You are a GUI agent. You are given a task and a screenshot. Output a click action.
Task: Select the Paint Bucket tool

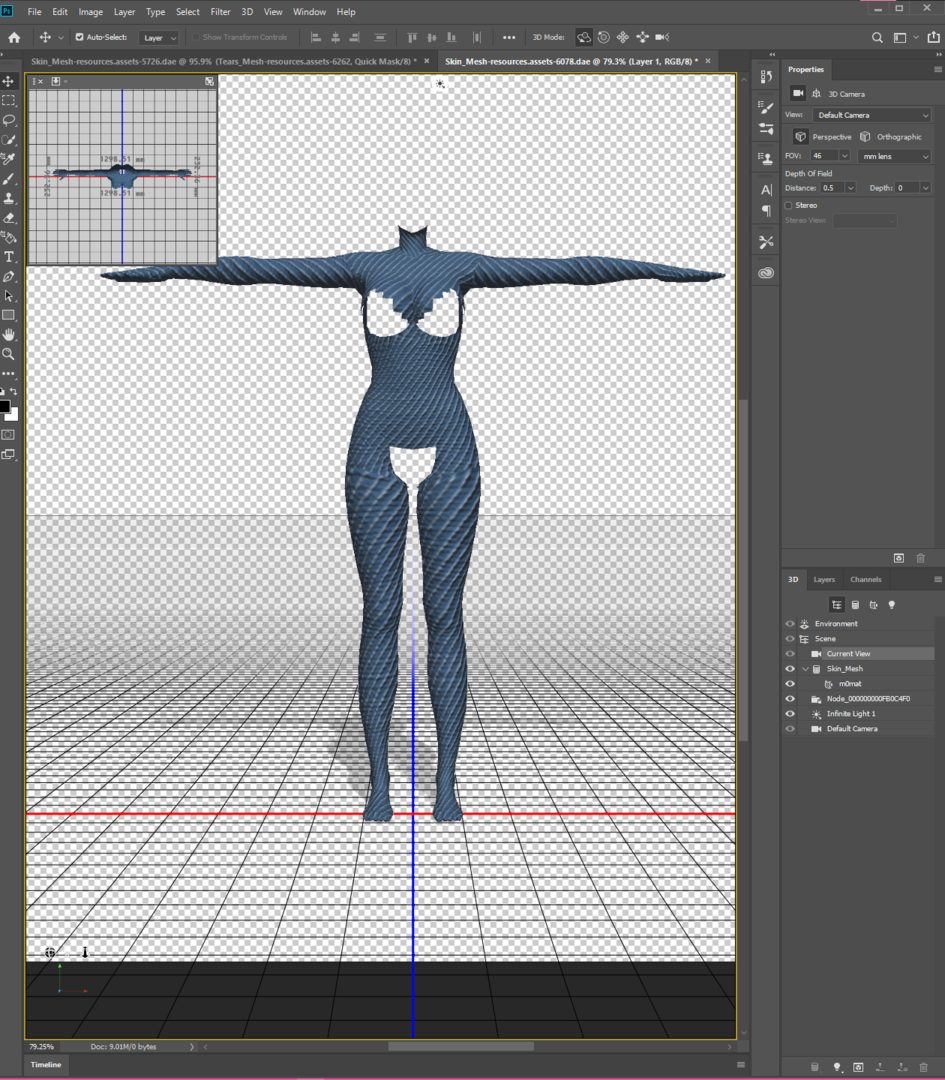(x=8, y=238)
